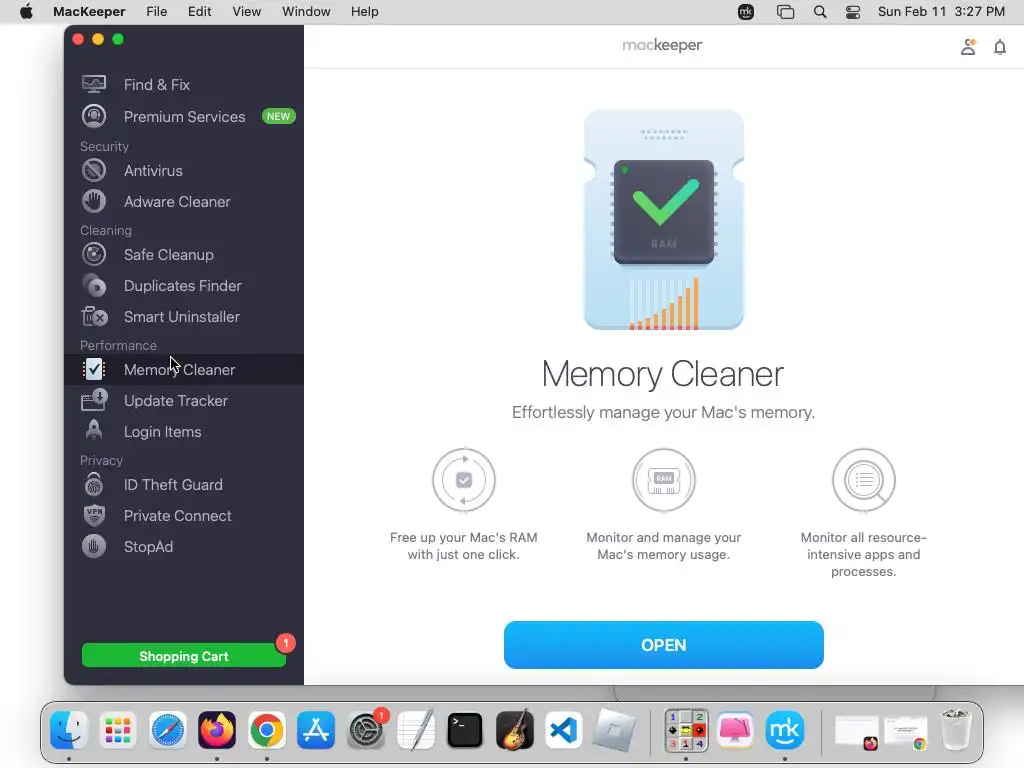This screenshot has width=1024, height=768.
Task: Open Control Center in menu bar
Action: point(853,12)
